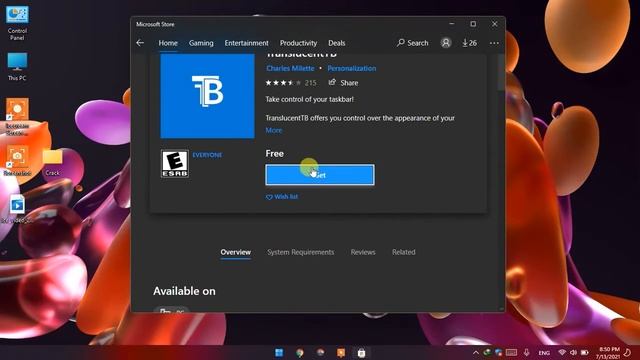Open the Store search
Viewport: 640px width, 360px height.
point(413,43)
